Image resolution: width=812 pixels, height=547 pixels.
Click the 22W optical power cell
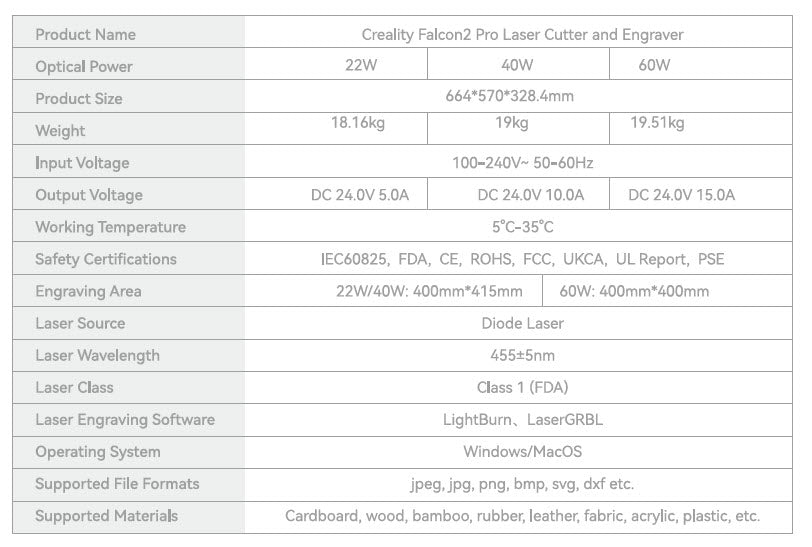click(x=360, y=66)
